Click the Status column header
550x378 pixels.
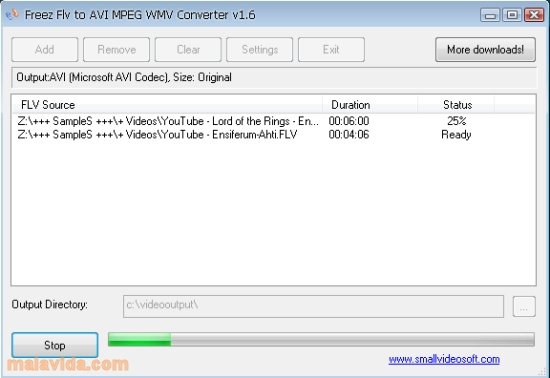pyautogui.click(x=456, y=105)
